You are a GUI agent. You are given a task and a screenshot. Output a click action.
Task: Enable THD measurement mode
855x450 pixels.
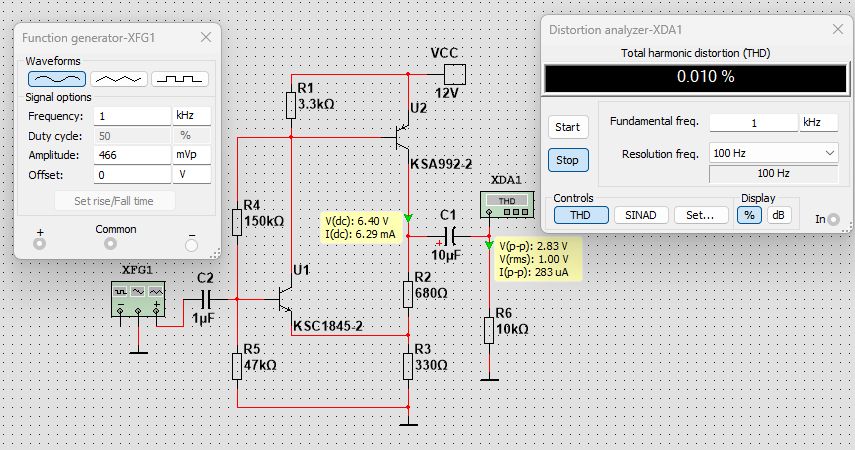[581, 215]
